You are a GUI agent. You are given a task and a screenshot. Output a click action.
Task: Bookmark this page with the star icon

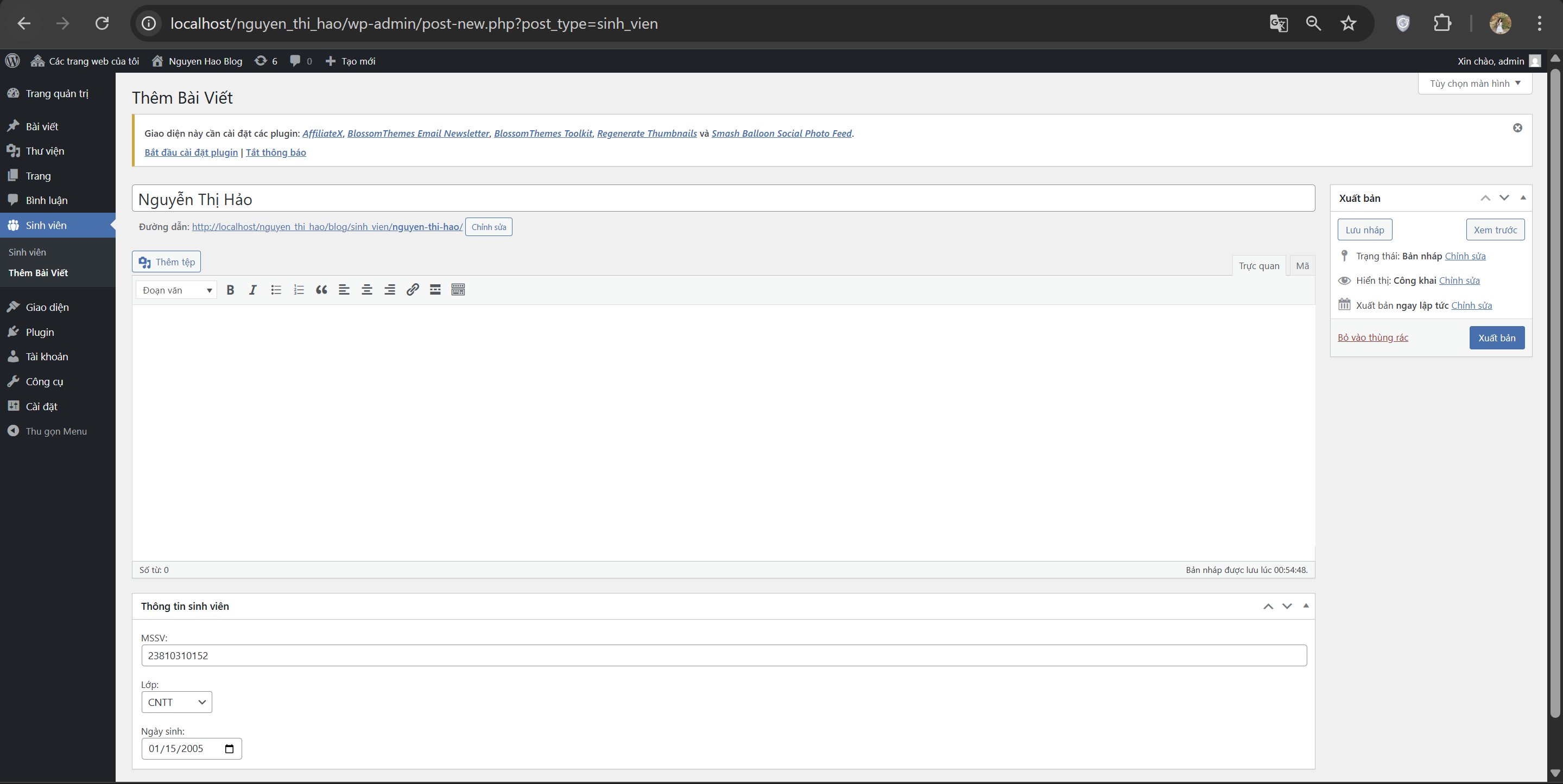[x=1348, y=24]
